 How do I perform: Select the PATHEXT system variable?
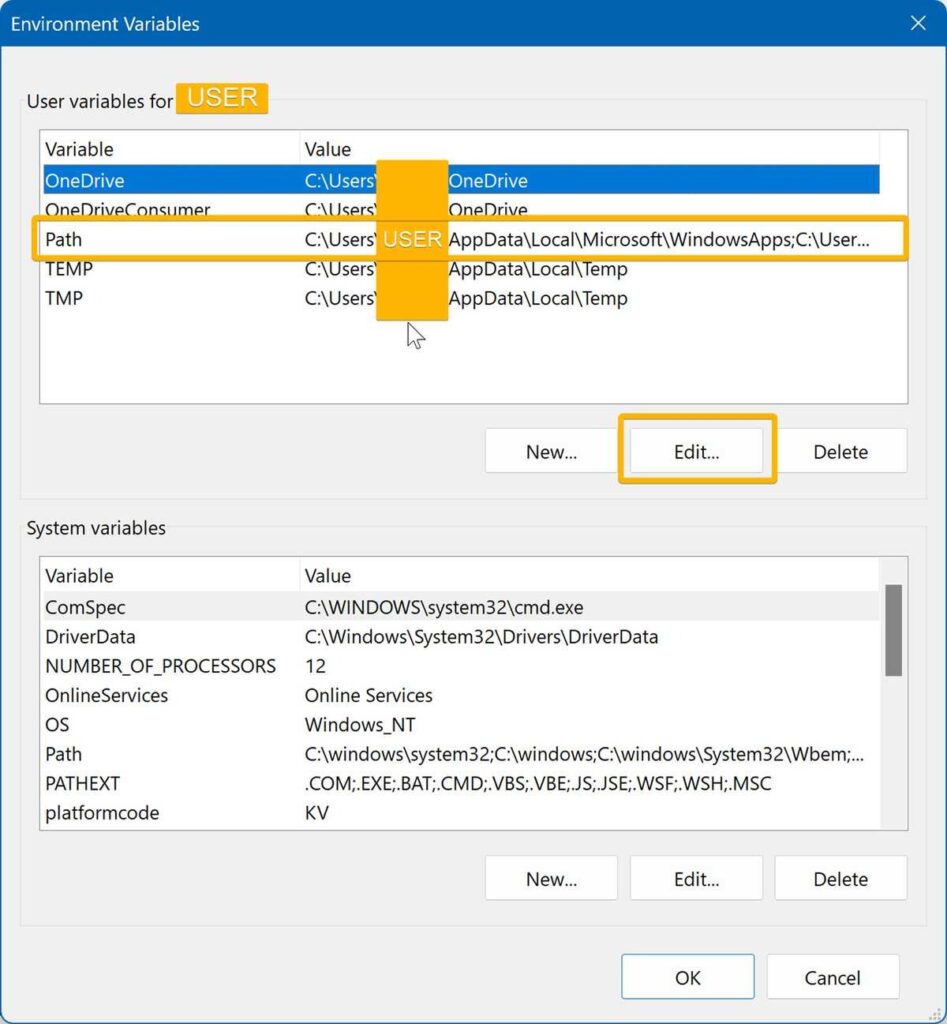[x=461, y=783]
